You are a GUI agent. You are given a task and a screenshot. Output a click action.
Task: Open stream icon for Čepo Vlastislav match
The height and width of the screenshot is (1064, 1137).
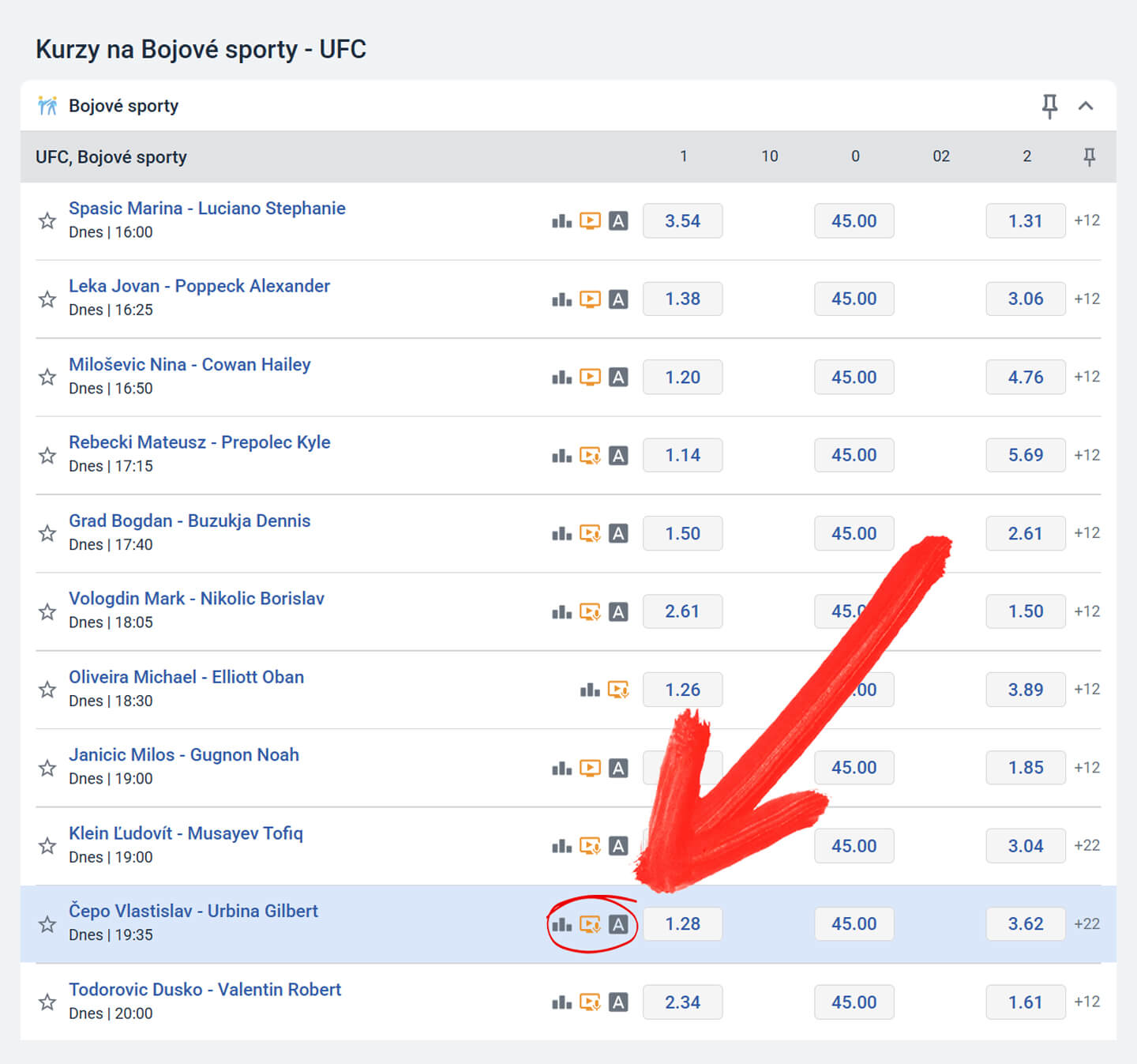[x=590, y=924]
